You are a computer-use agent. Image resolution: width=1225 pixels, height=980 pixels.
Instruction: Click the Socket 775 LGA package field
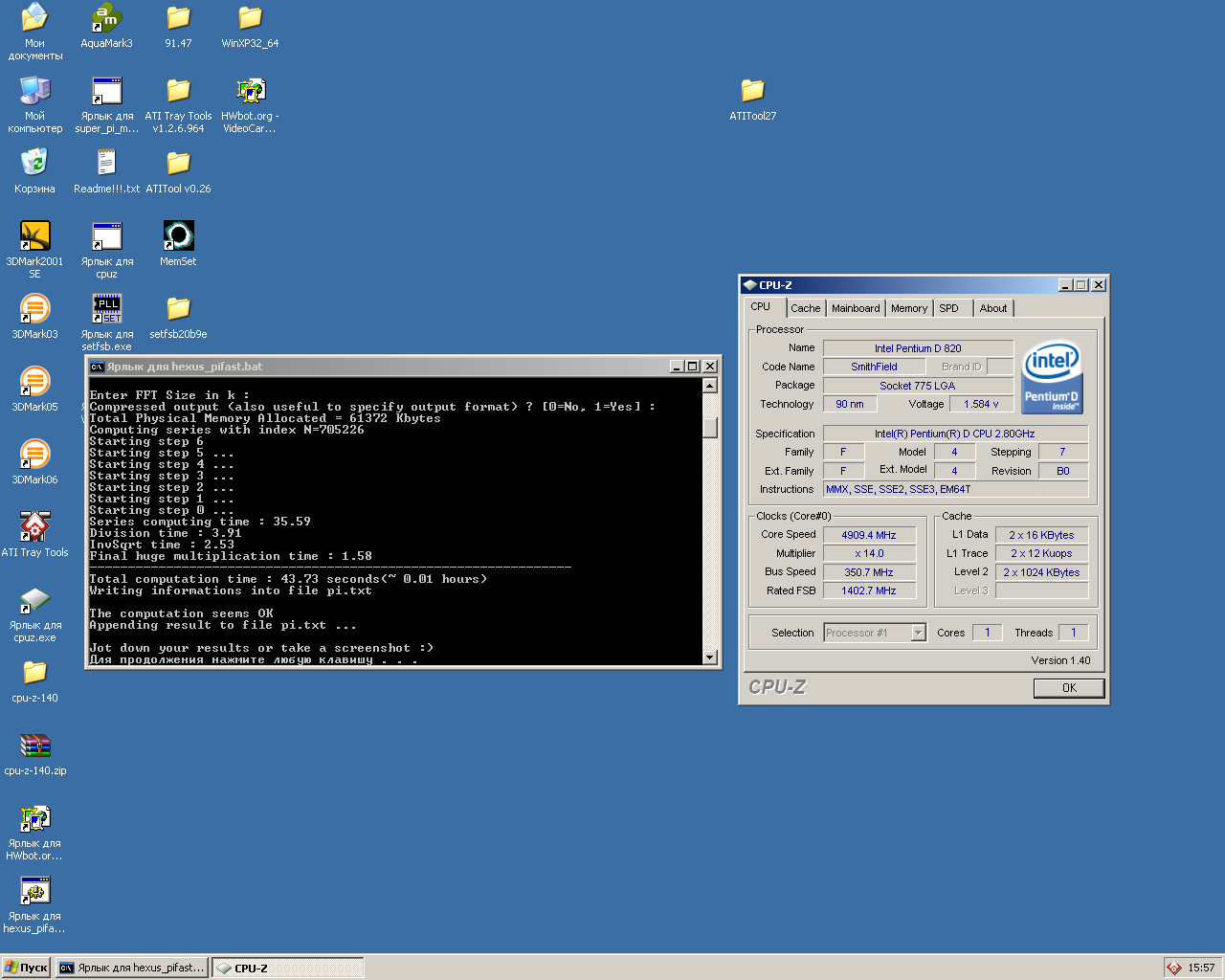(x=918, y=386)
